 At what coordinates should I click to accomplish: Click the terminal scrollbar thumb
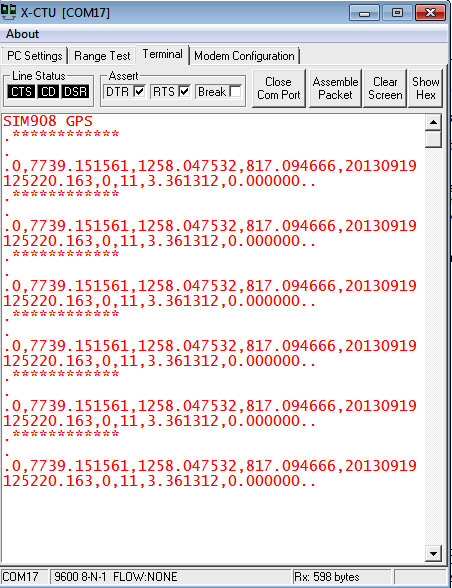tap(433, 139)
